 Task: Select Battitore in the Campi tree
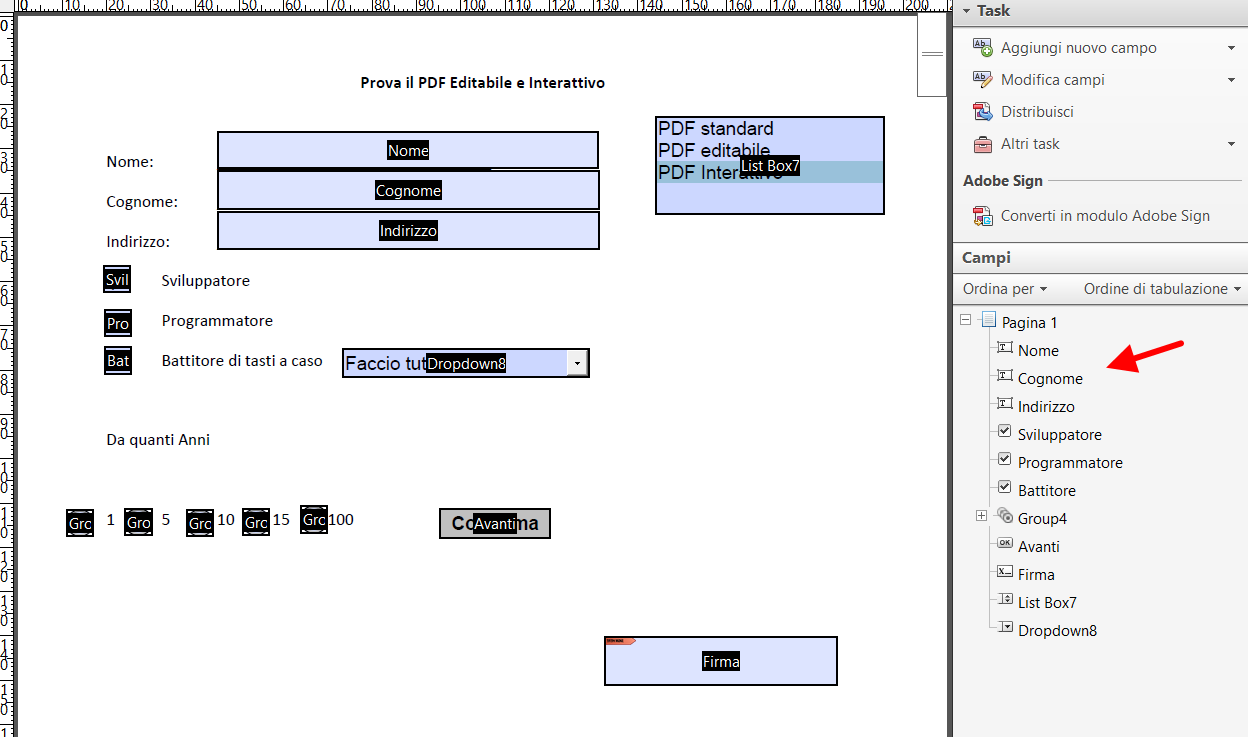(1047, 491)
